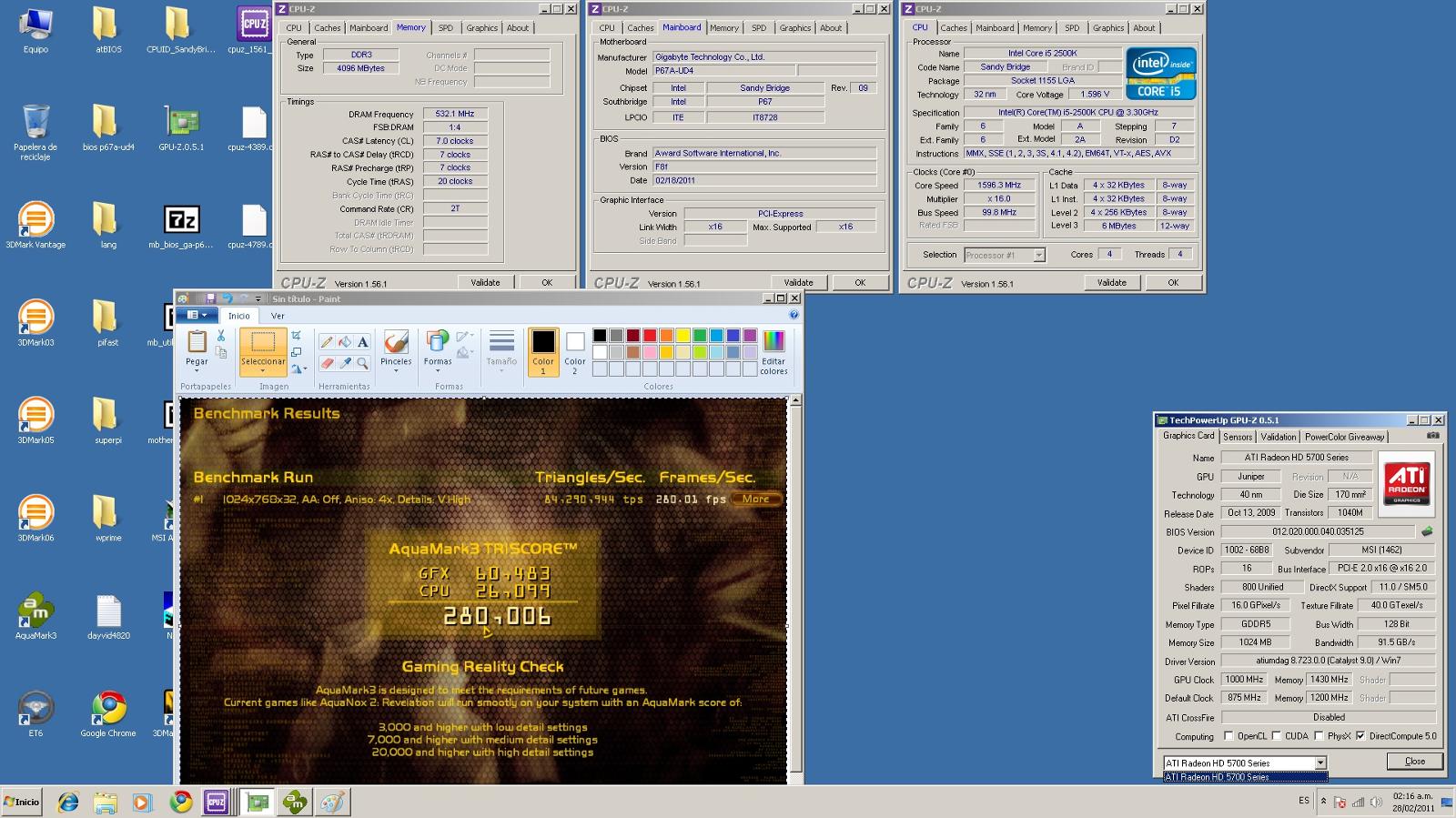Image resolution: width=1456 pixels, height=818 pixels.
Task: Click the Undo arrow in Paint title bar
Action: tap(227, 298)
